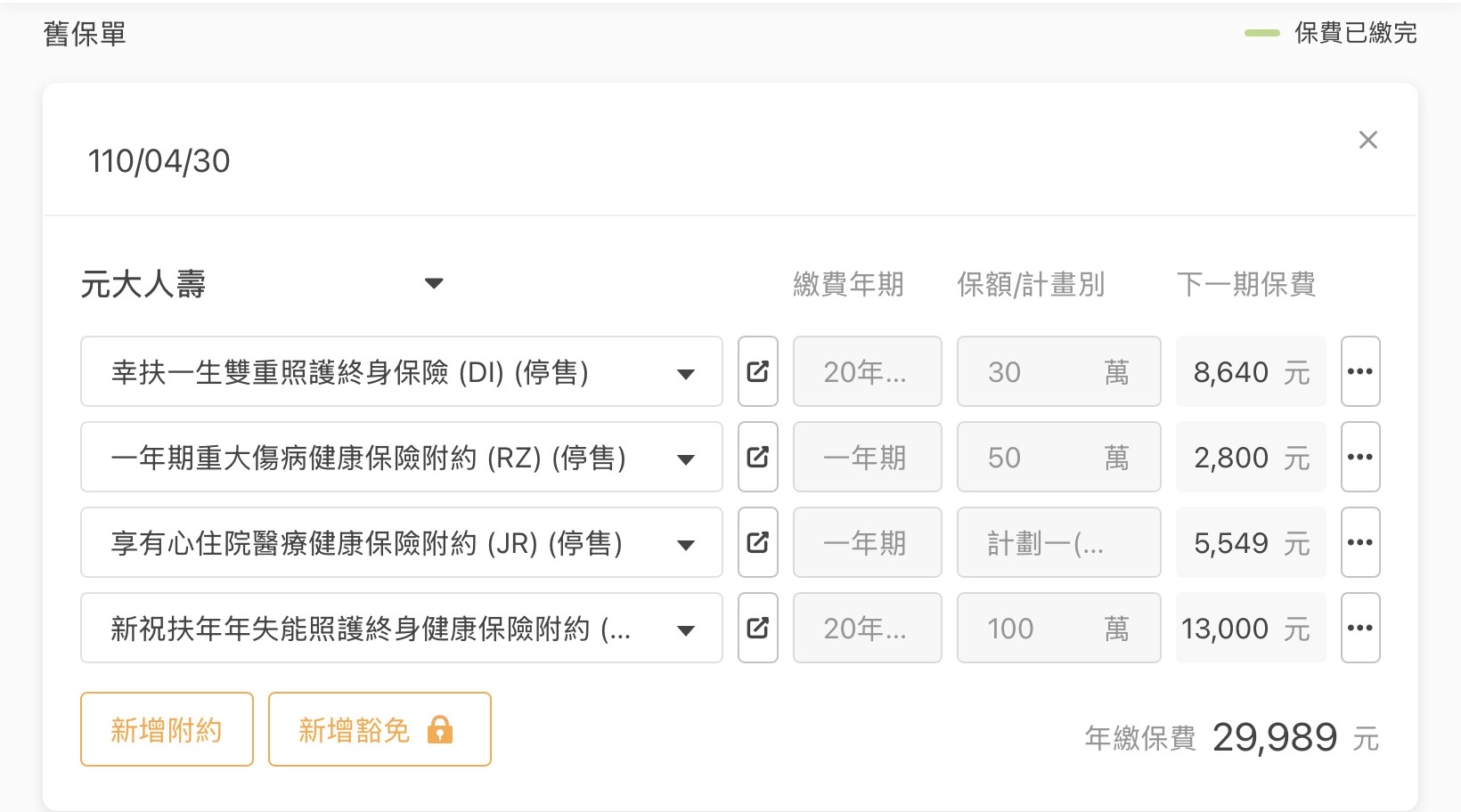Click the 計劃一 plan type field
Viewport: 1461px width, 812px height.
(1057, 542)
